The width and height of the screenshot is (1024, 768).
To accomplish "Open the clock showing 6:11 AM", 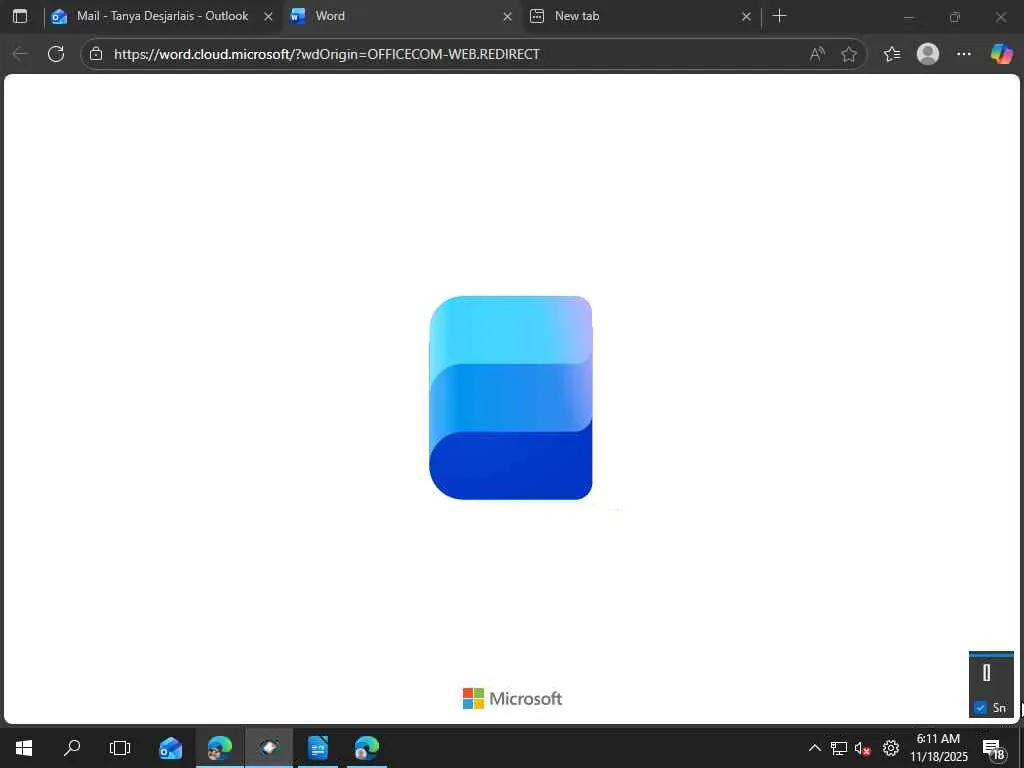I will click(x=938, y=748).
